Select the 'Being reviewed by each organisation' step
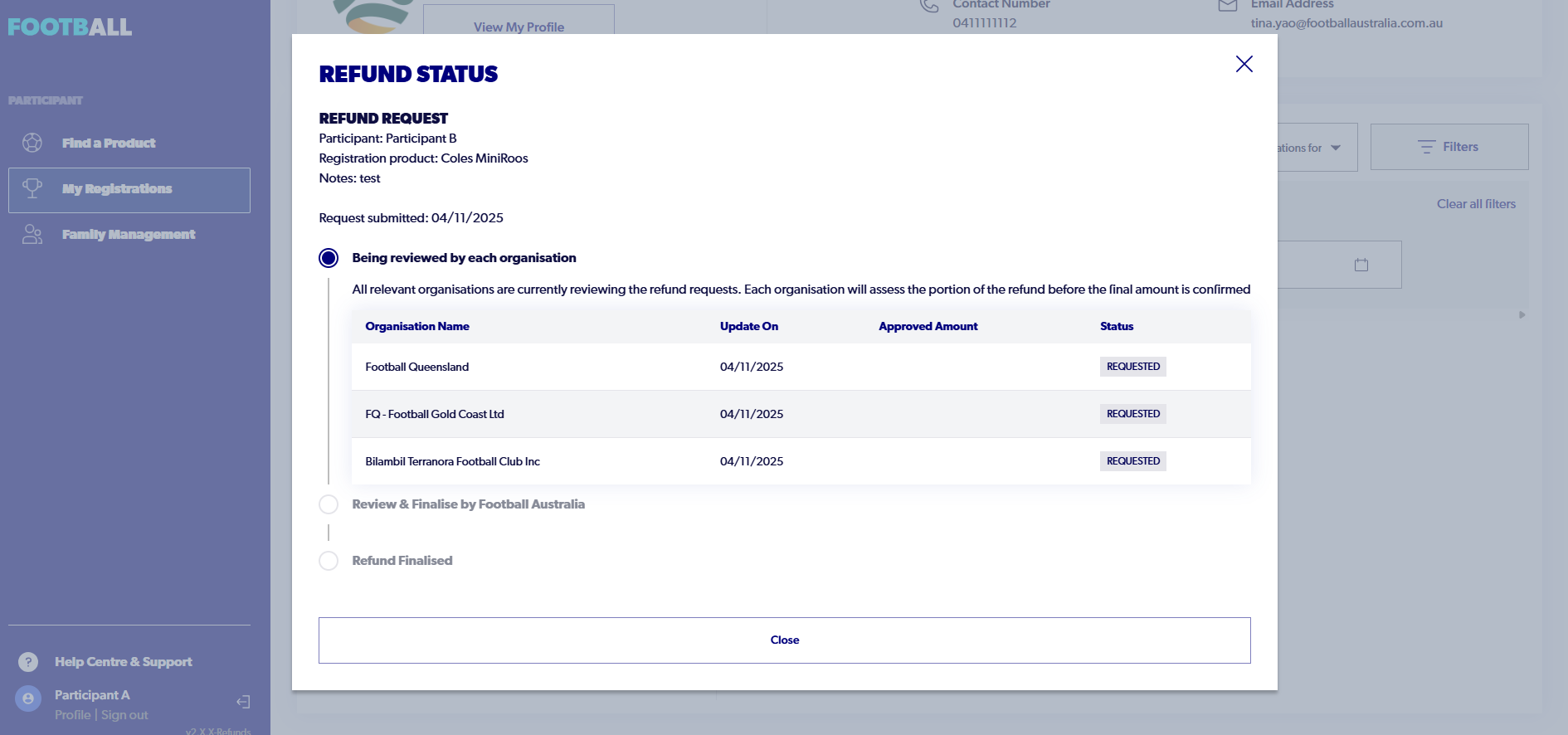The width and height of the screenshot is (1568, 735). coord(329,258)
